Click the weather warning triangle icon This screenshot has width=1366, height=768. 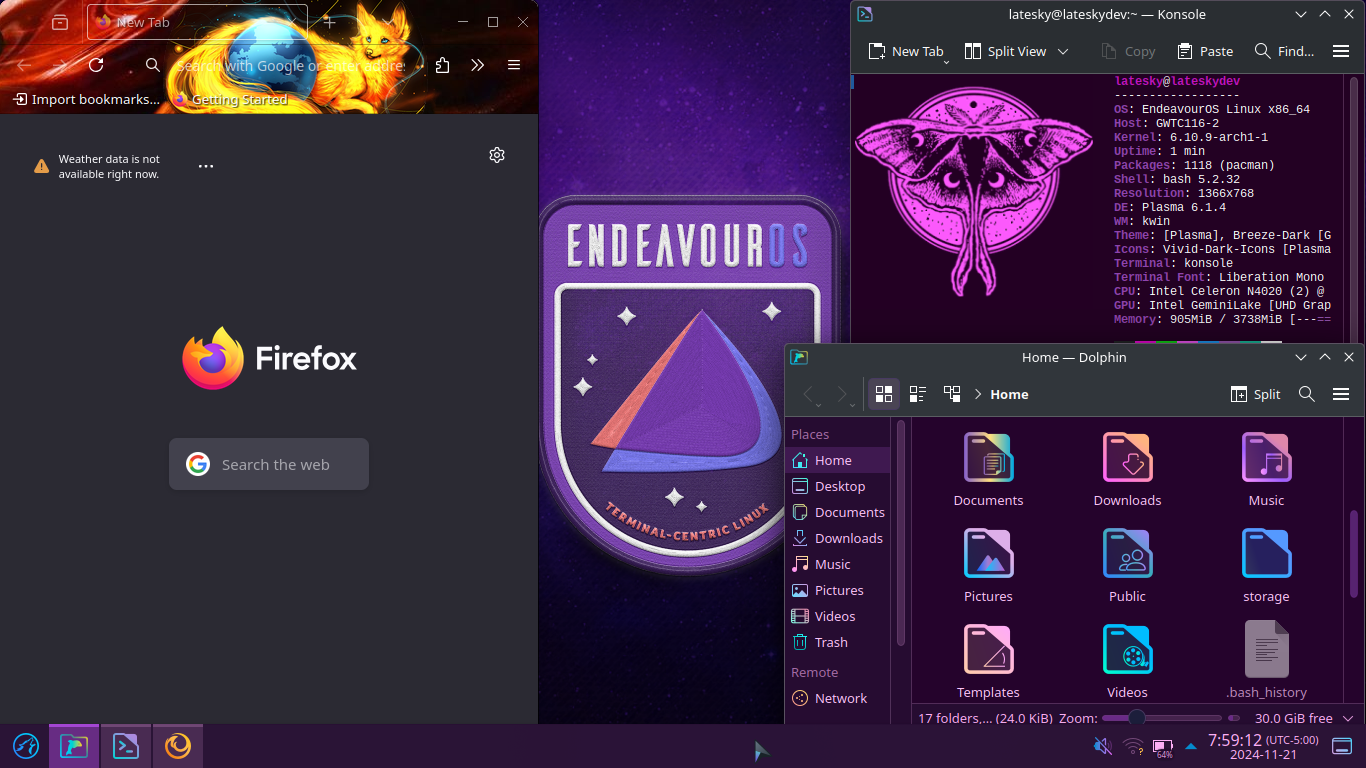point(41,166)
